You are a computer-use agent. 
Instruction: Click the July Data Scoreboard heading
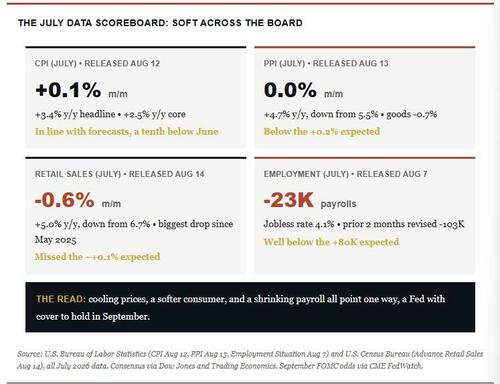coord(160,23)
